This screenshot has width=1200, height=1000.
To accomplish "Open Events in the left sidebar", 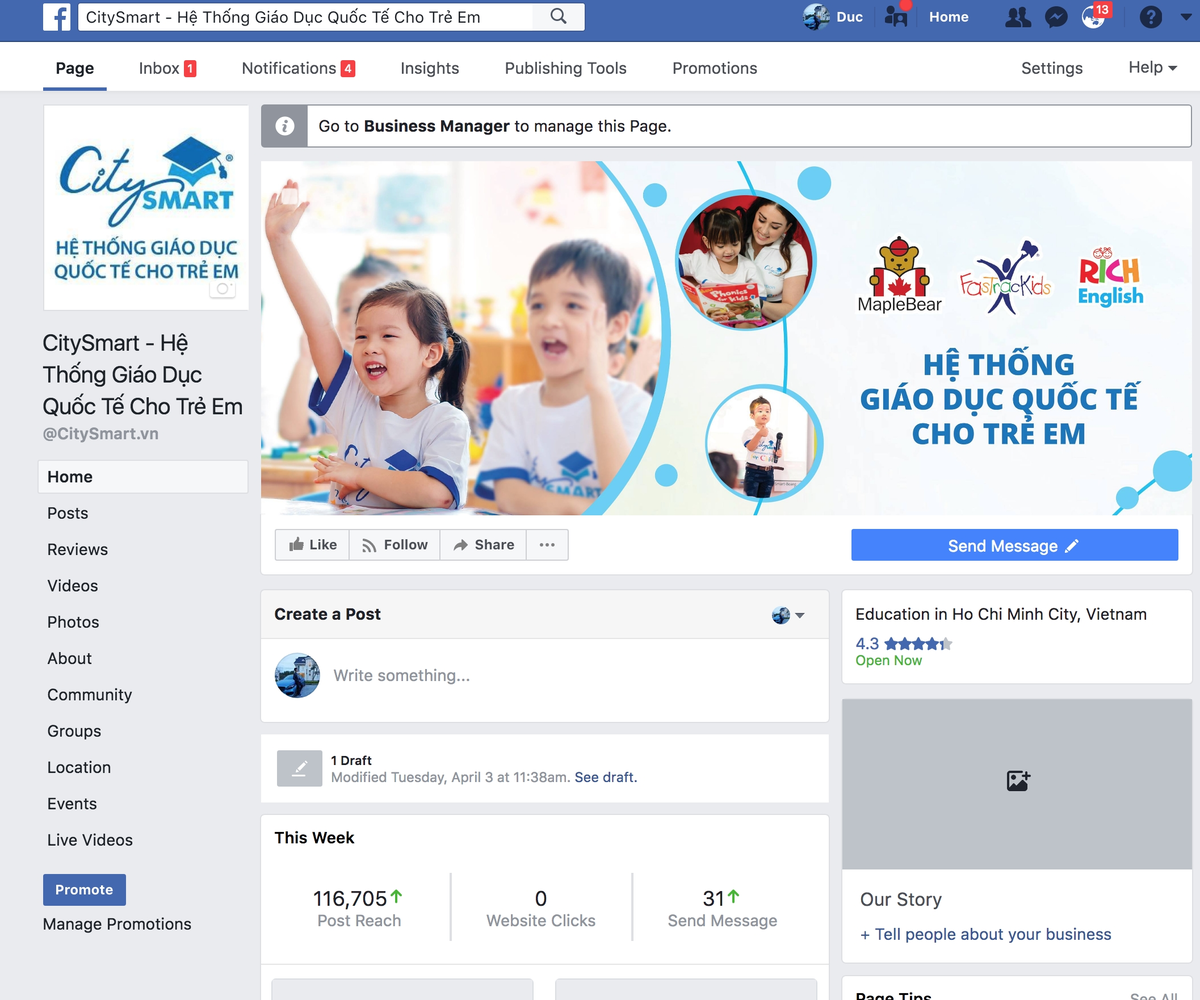I will pos(72,804).
